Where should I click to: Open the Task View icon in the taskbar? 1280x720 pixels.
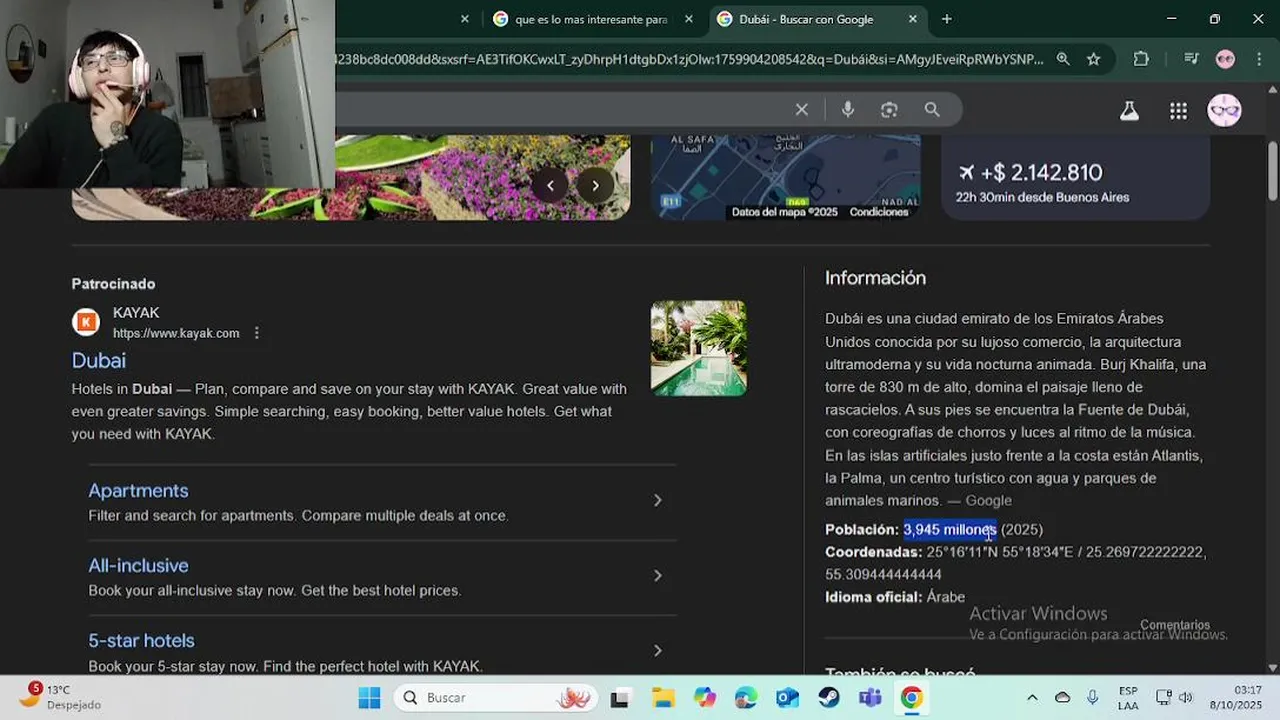[621, 697]
